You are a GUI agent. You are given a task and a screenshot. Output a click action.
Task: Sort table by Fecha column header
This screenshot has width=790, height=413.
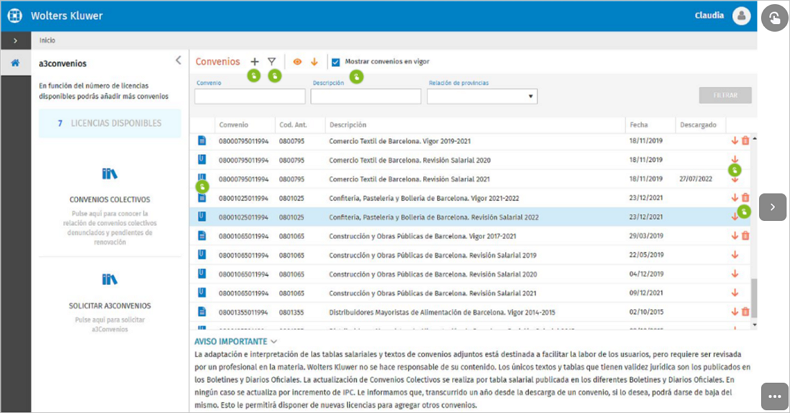click(638, 124)
